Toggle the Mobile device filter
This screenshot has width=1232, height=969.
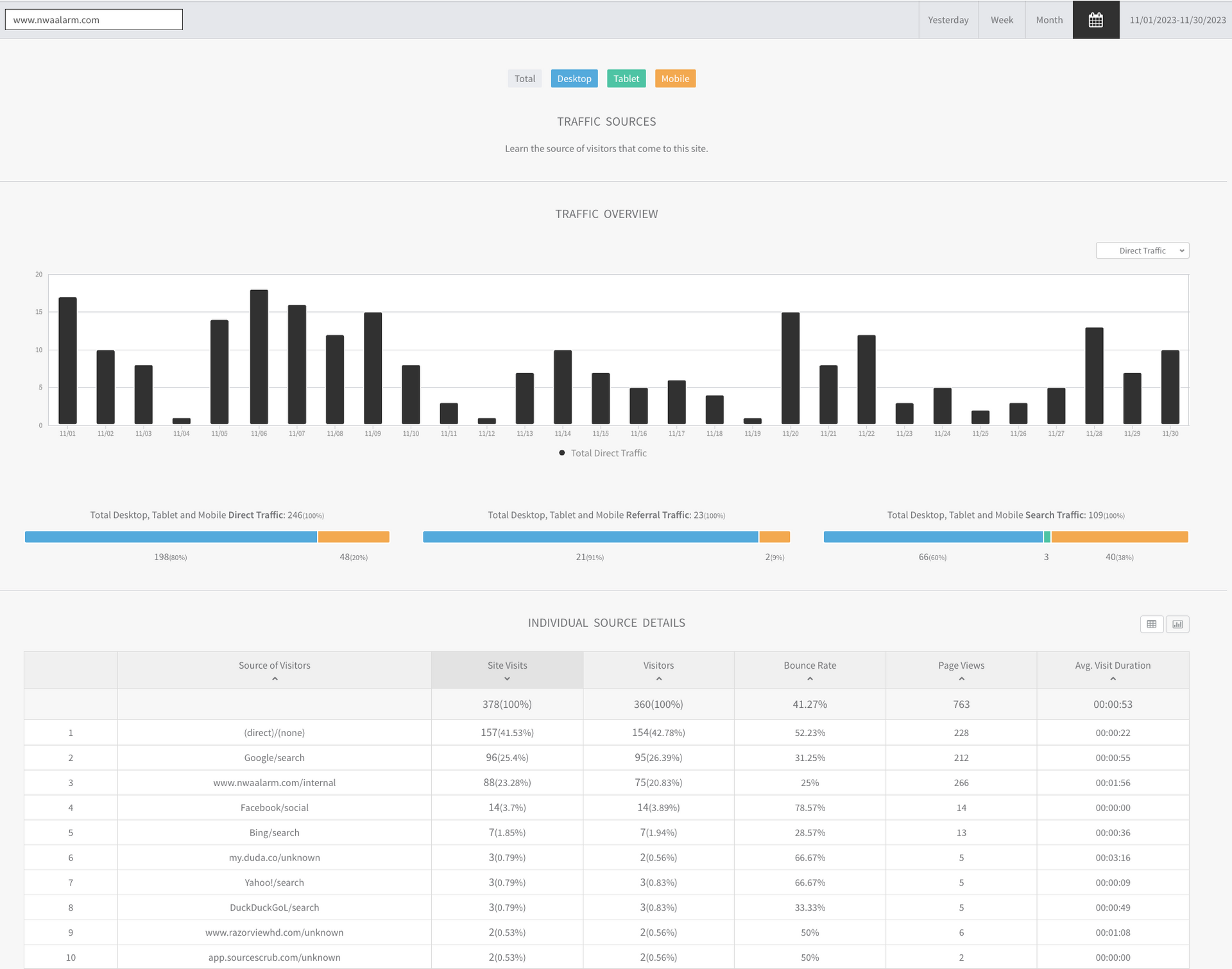675,78
